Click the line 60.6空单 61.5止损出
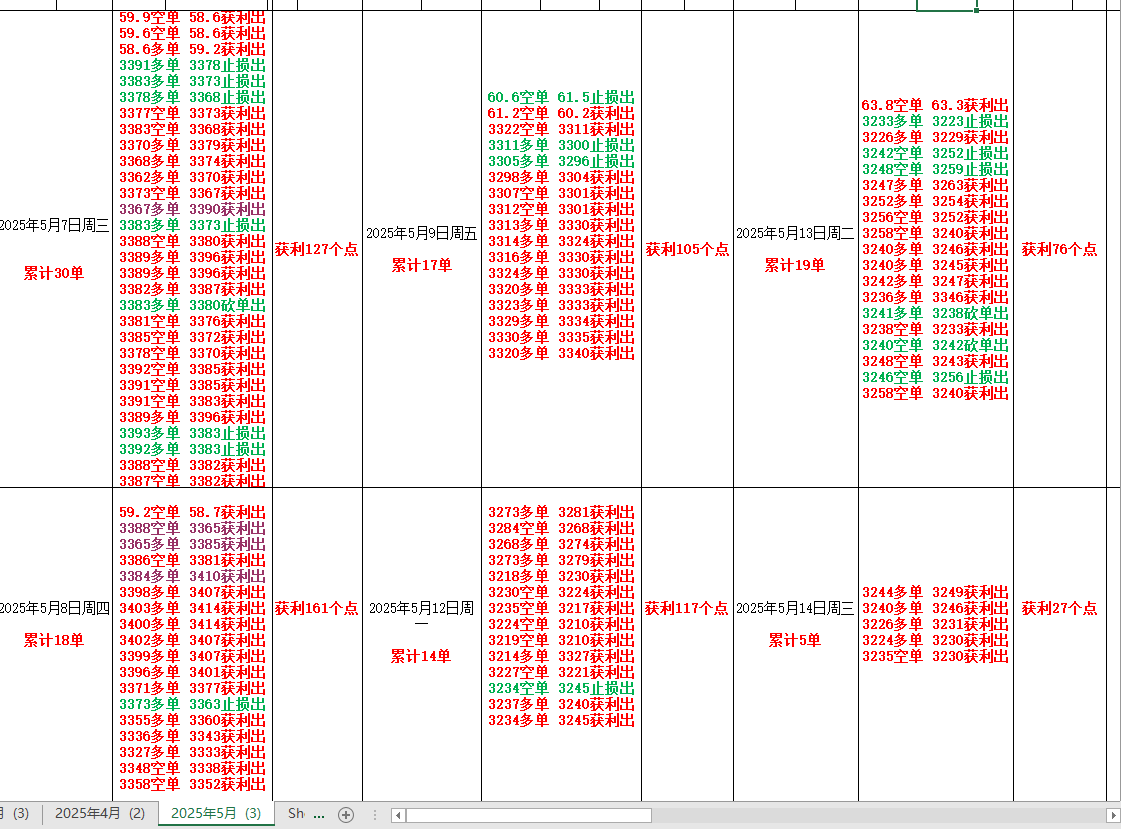 click(x=561, y=97)
